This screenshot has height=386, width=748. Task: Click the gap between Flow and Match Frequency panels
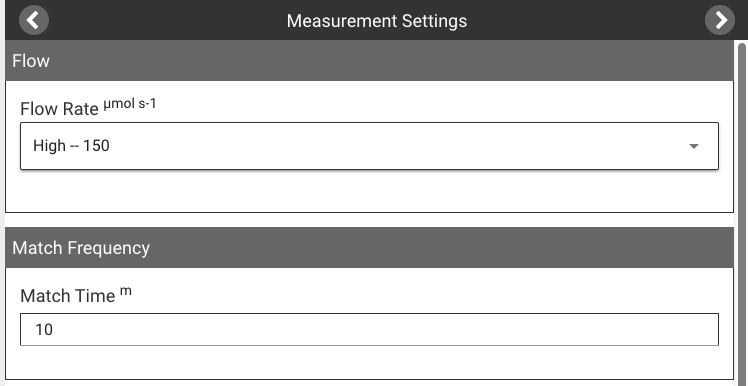tap(369, 220)
